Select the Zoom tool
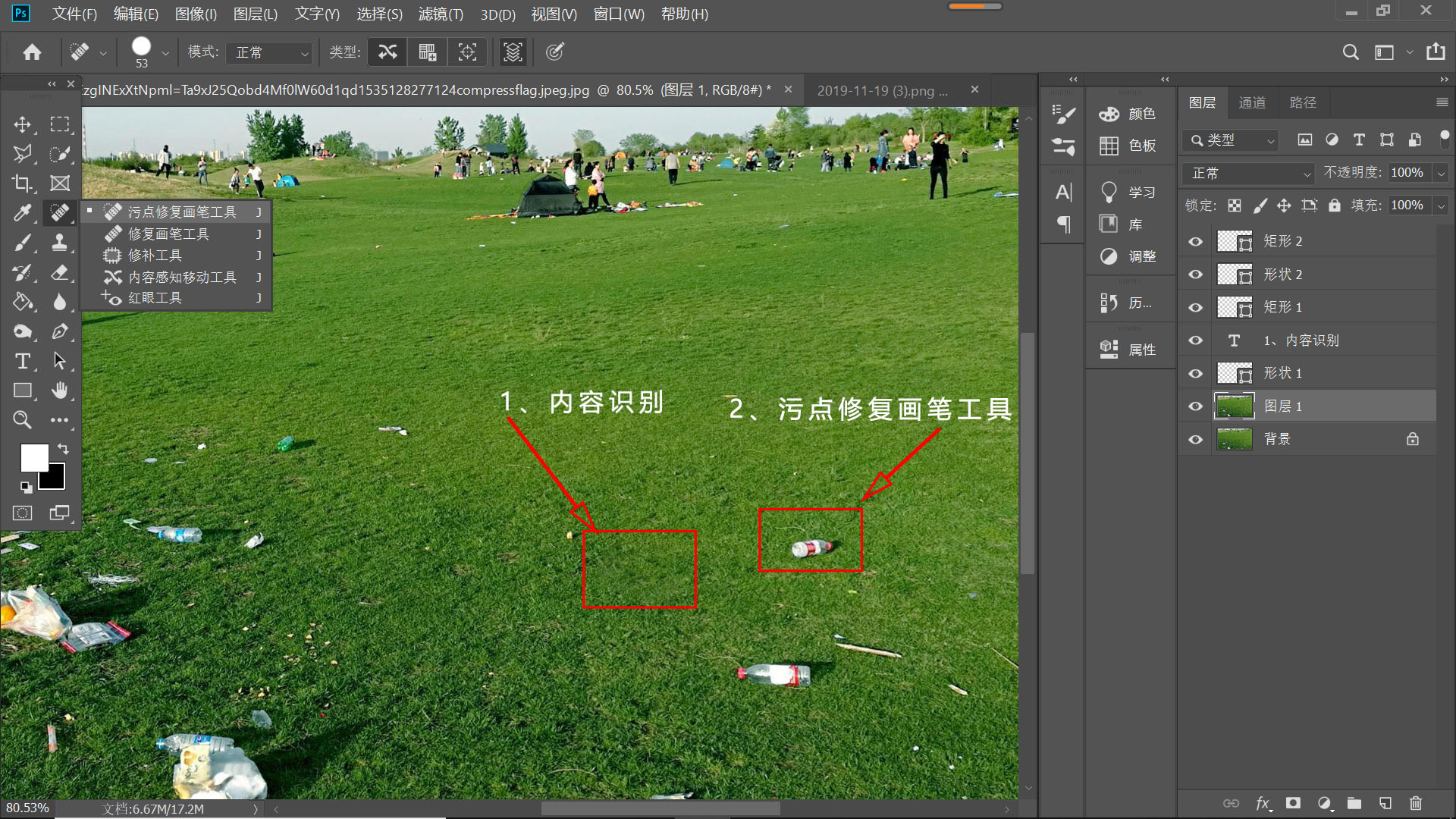This screenshot has height=819, width=1456. 22,419
